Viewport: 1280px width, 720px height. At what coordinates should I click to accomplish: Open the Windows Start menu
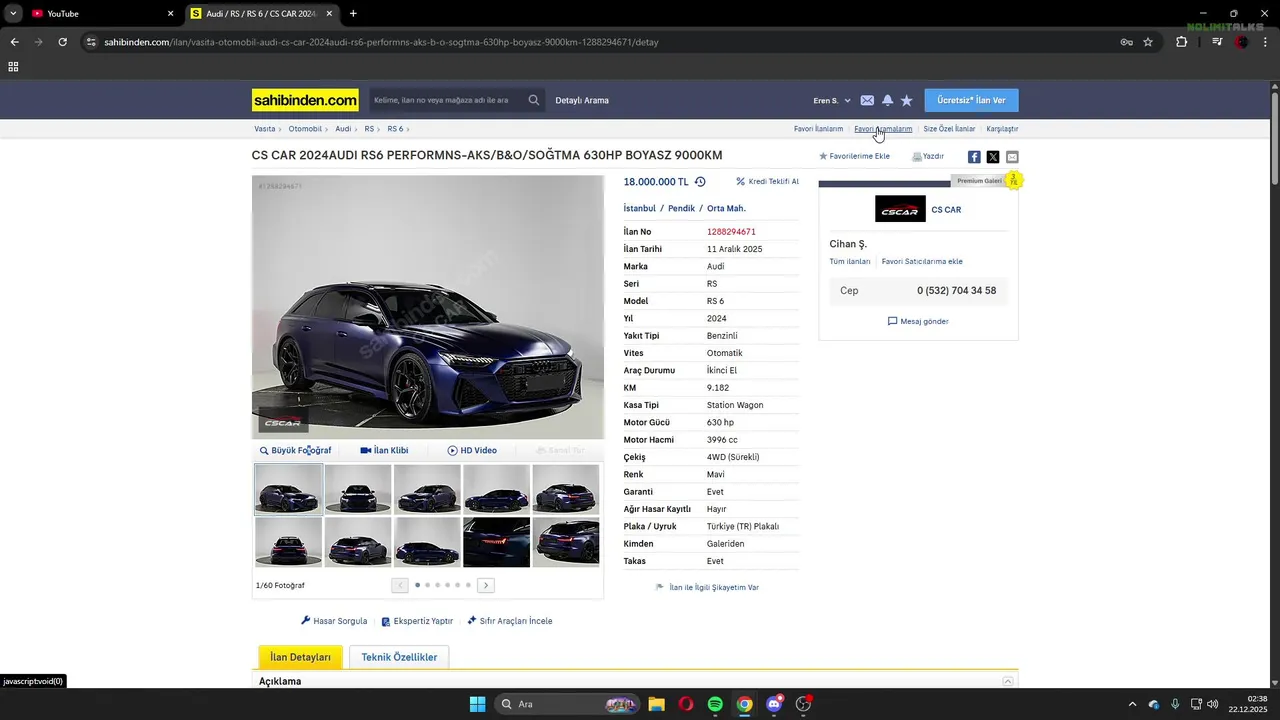point(477,704)
